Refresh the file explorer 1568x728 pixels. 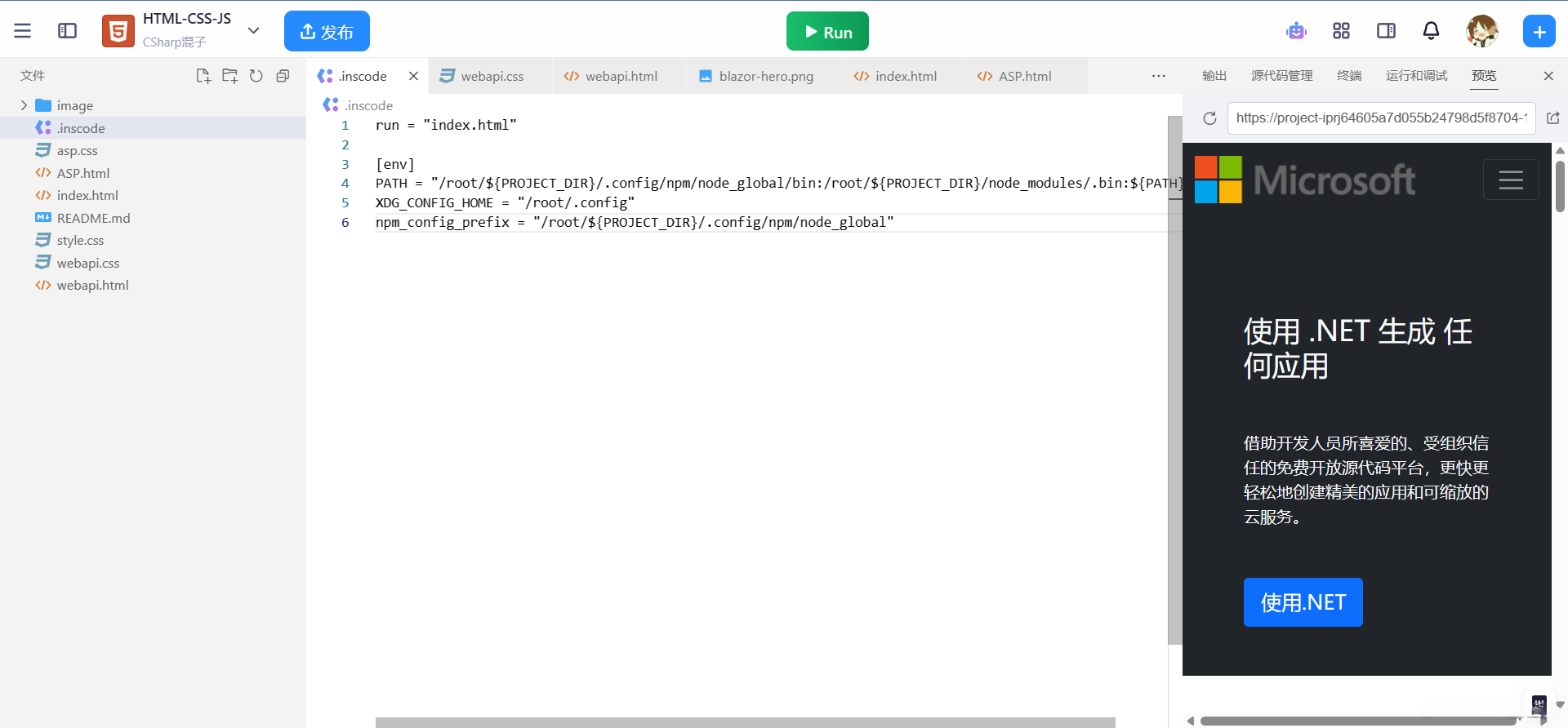(x=256, y=76)
